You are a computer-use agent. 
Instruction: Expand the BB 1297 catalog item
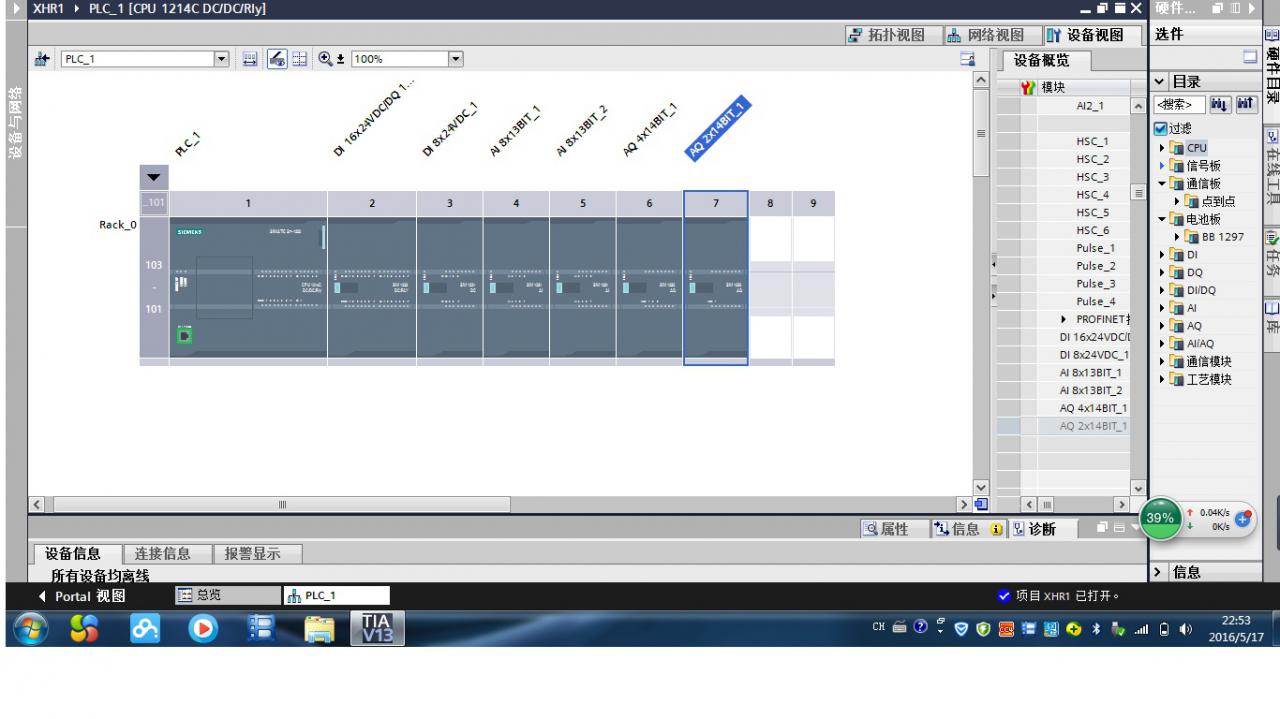tap(1178, 237)
